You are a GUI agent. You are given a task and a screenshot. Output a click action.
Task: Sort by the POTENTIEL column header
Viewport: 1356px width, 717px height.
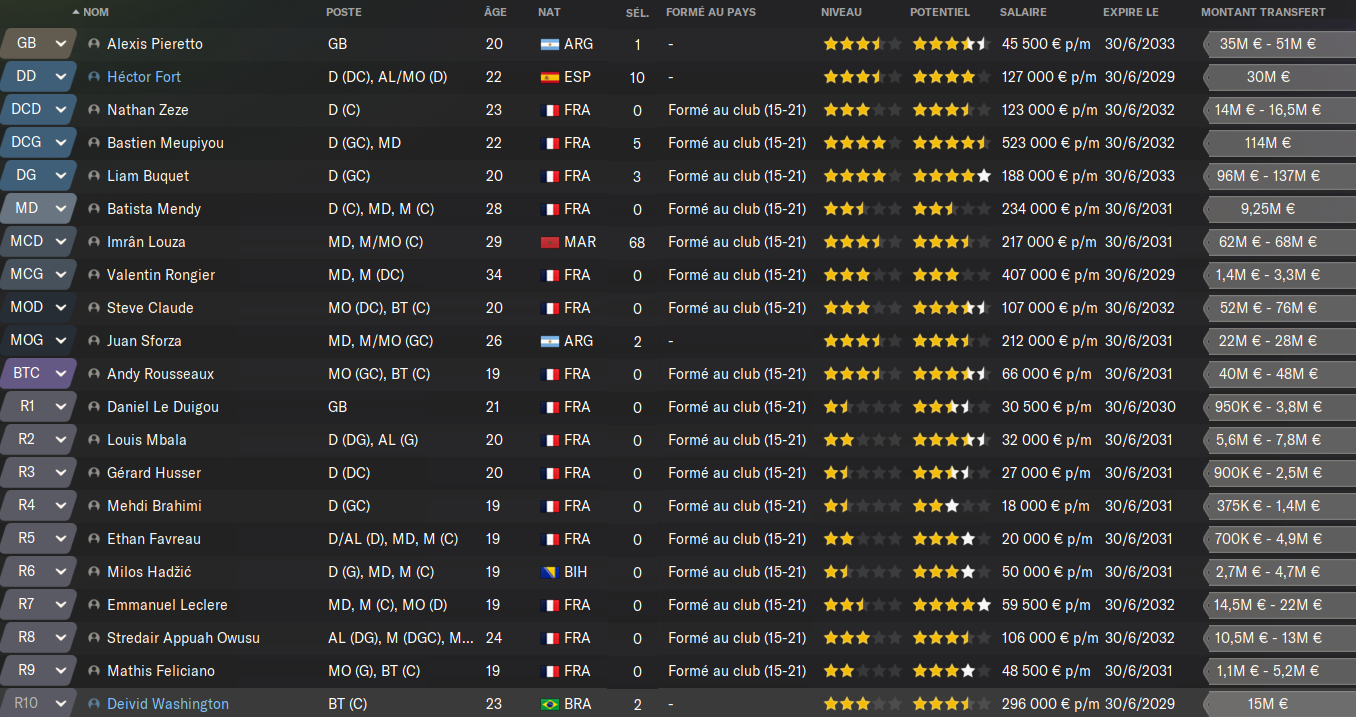click(x=940, y=12)
